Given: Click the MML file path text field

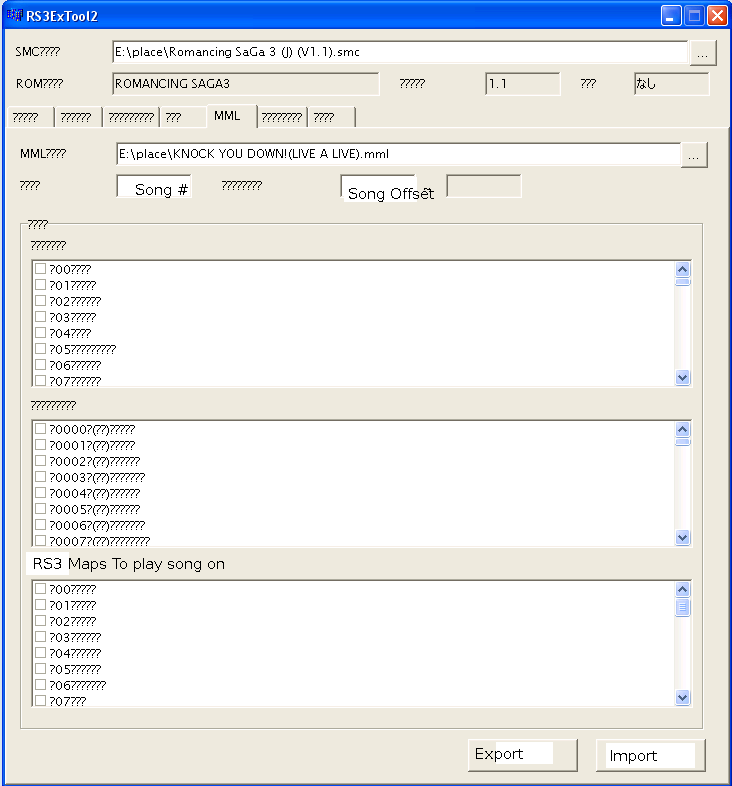Looking at the screenshot, I should pos(398,154).
